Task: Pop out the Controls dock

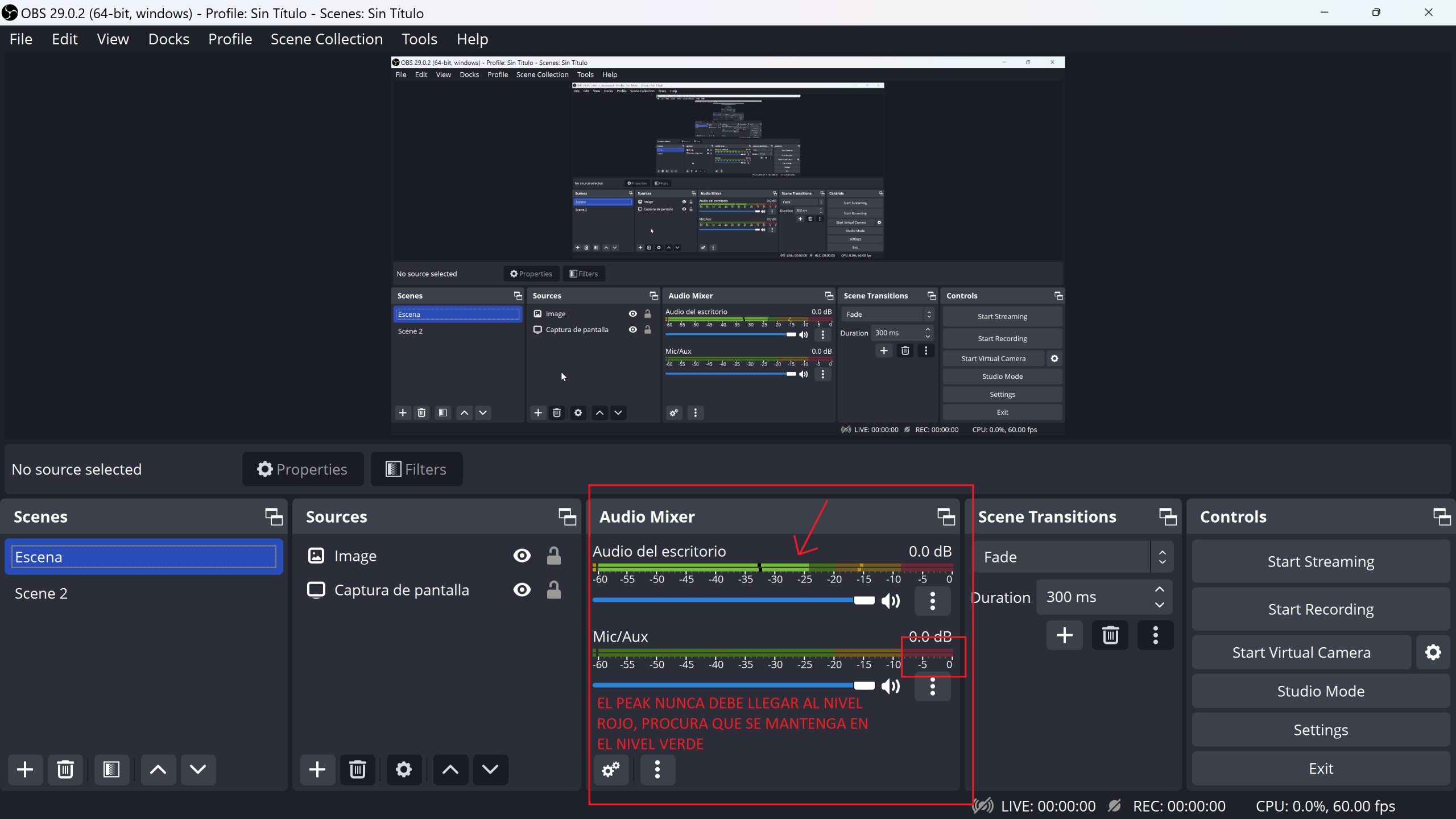Action: pyautogui.click(x=1442, y=516)
